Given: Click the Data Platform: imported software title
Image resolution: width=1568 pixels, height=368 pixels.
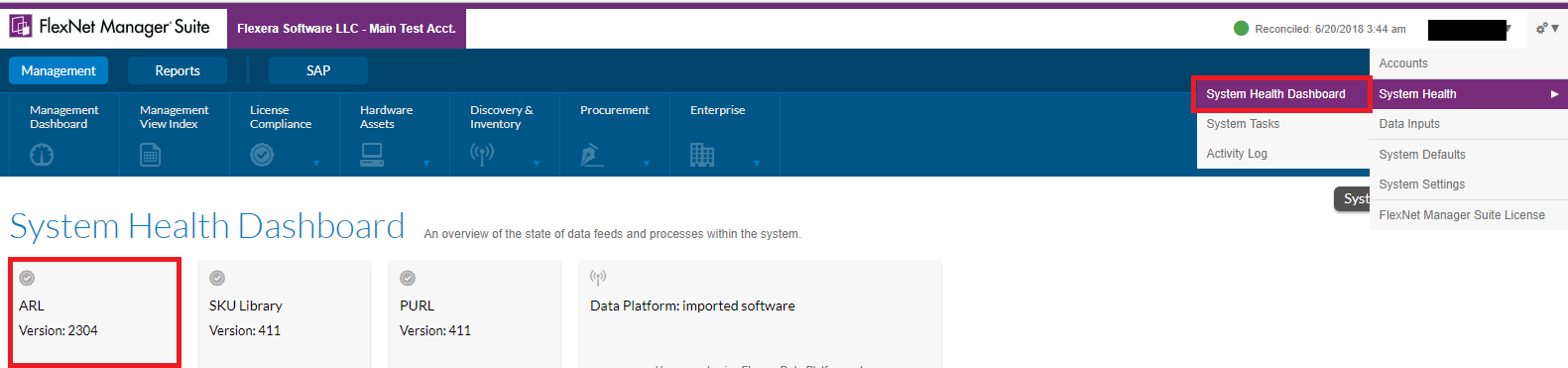Looking at the screenshot, I should click(x=692, y=306).
